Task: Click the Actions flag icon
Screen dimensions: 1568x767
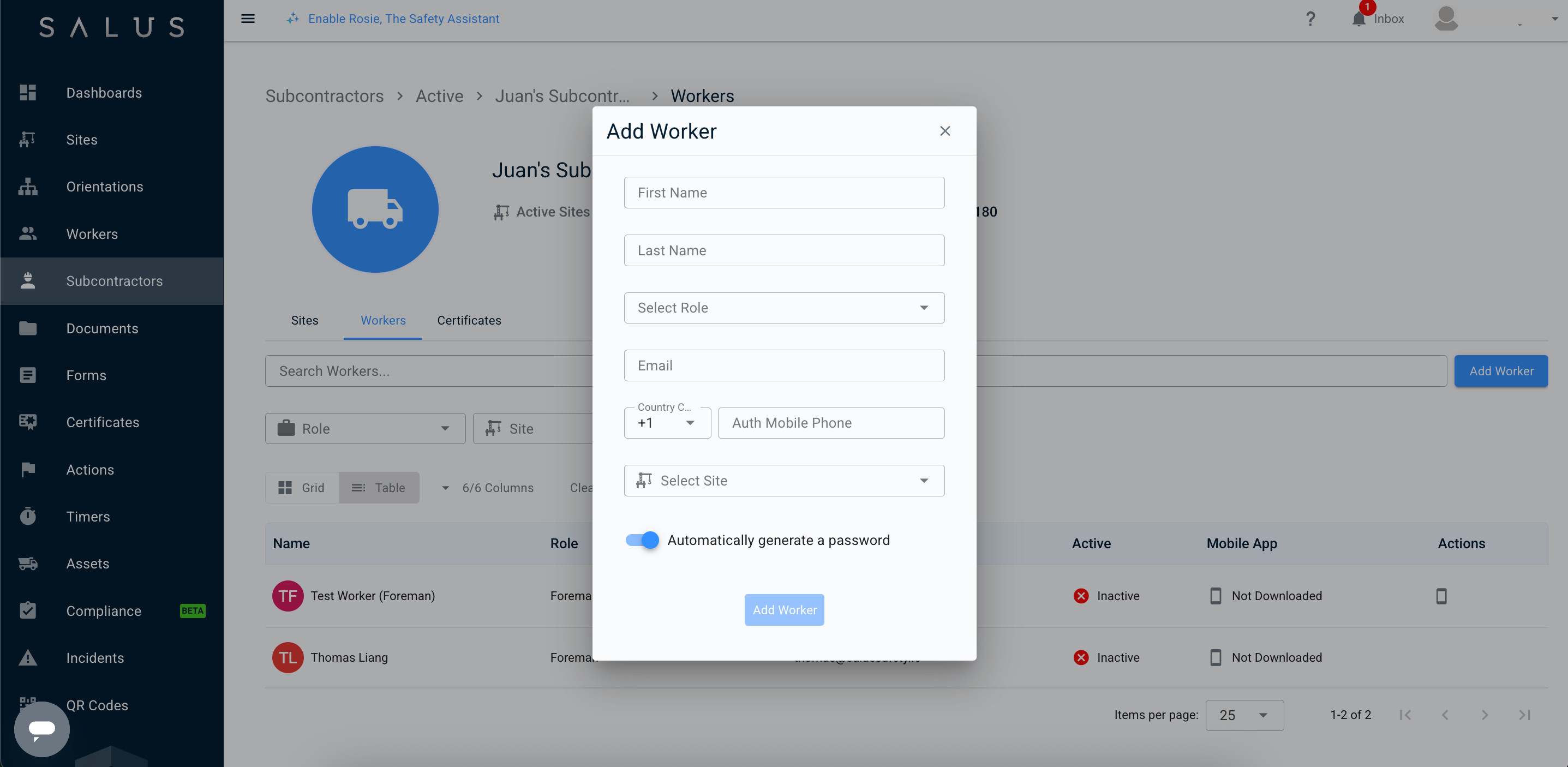Action: click(27, 469)
